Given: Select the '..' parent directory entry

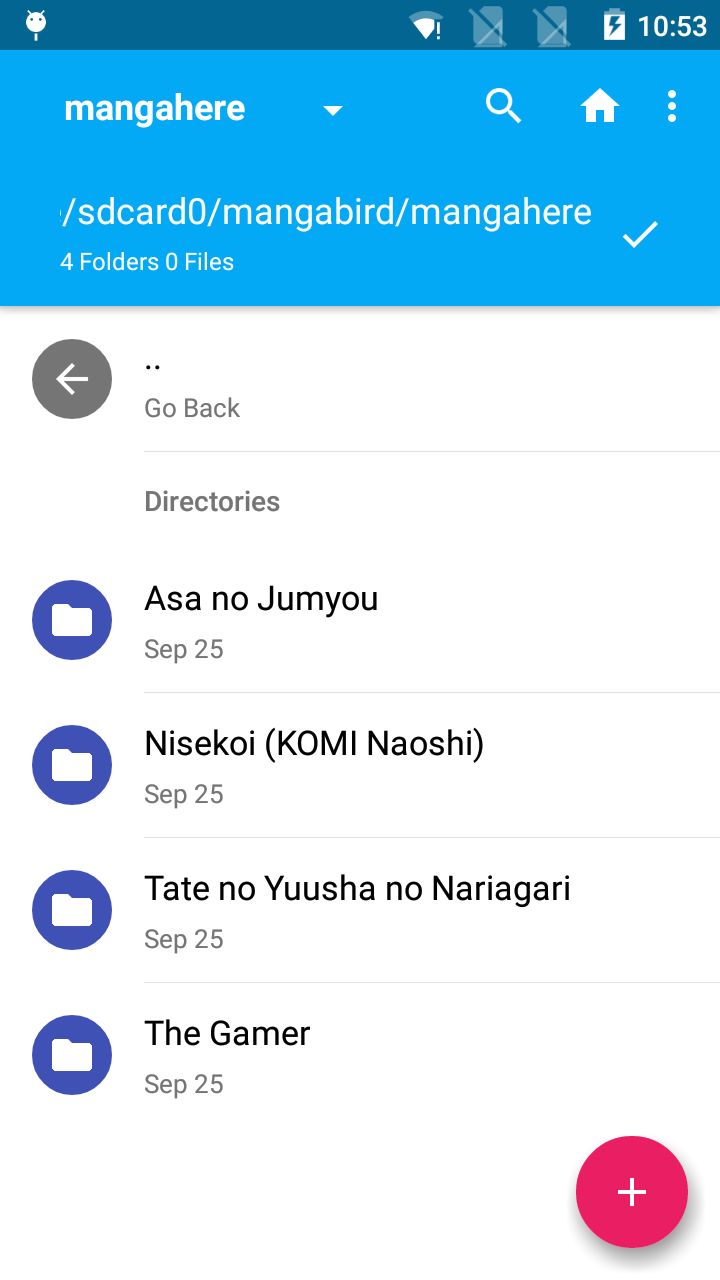Looking at the screenshot, I should [x=153, y=368].
